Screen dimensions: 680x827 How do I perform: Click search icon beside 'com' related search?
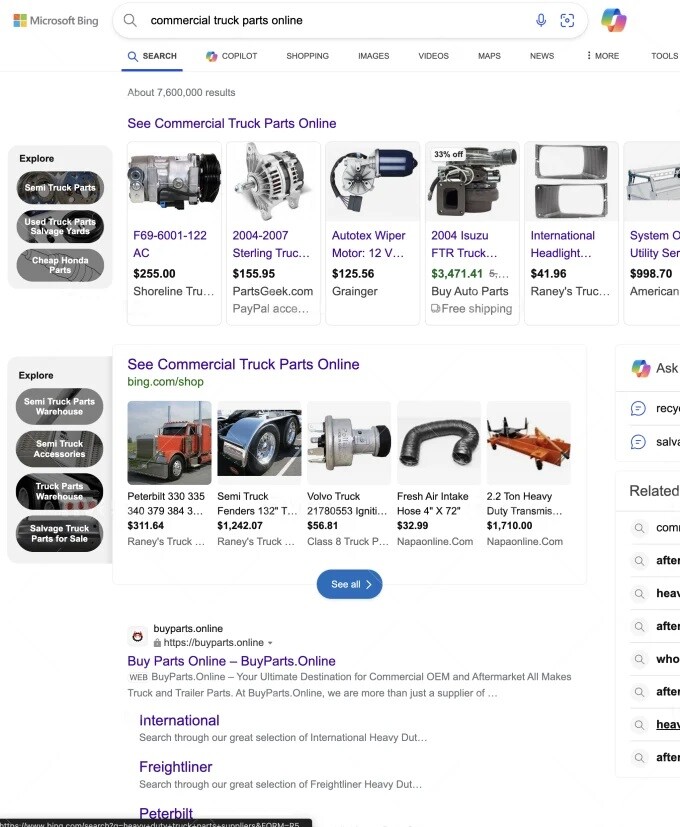tap(639, 528)
